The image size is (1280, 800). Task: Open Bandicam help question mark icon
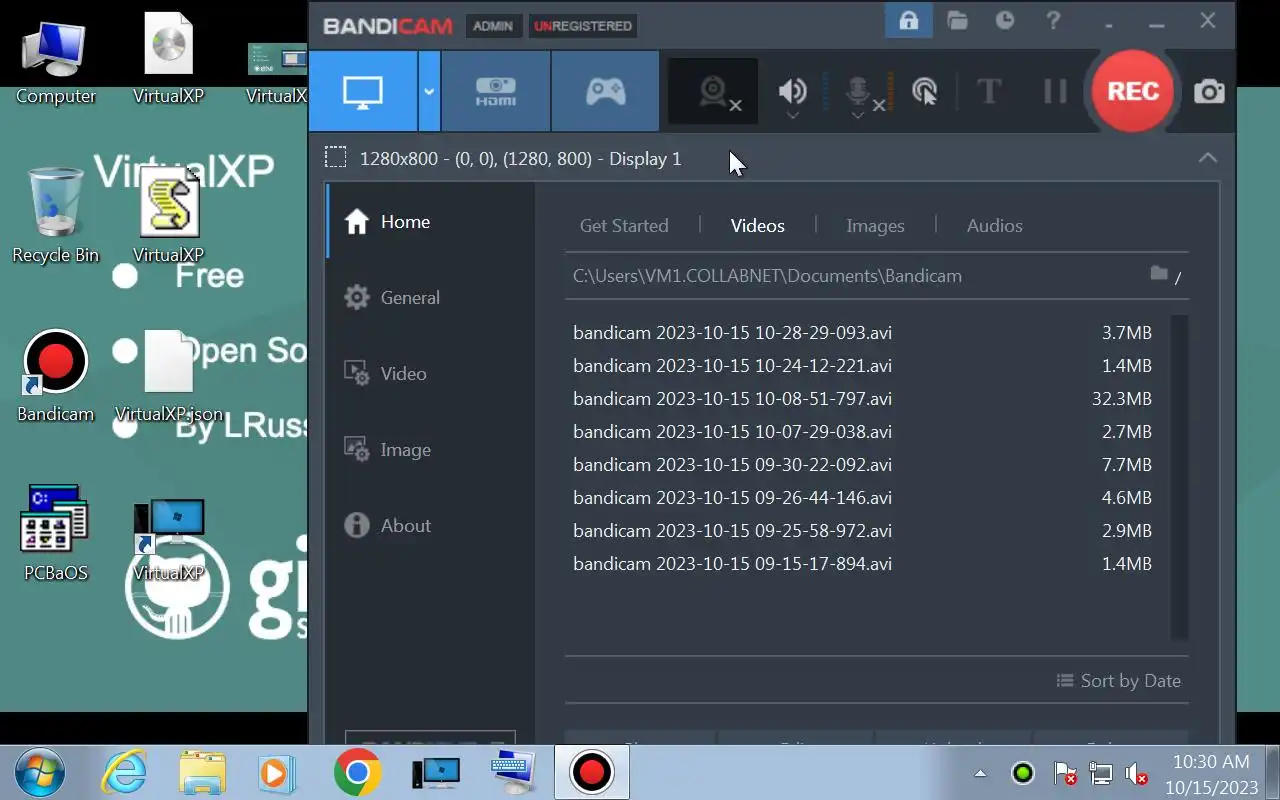1053,21
